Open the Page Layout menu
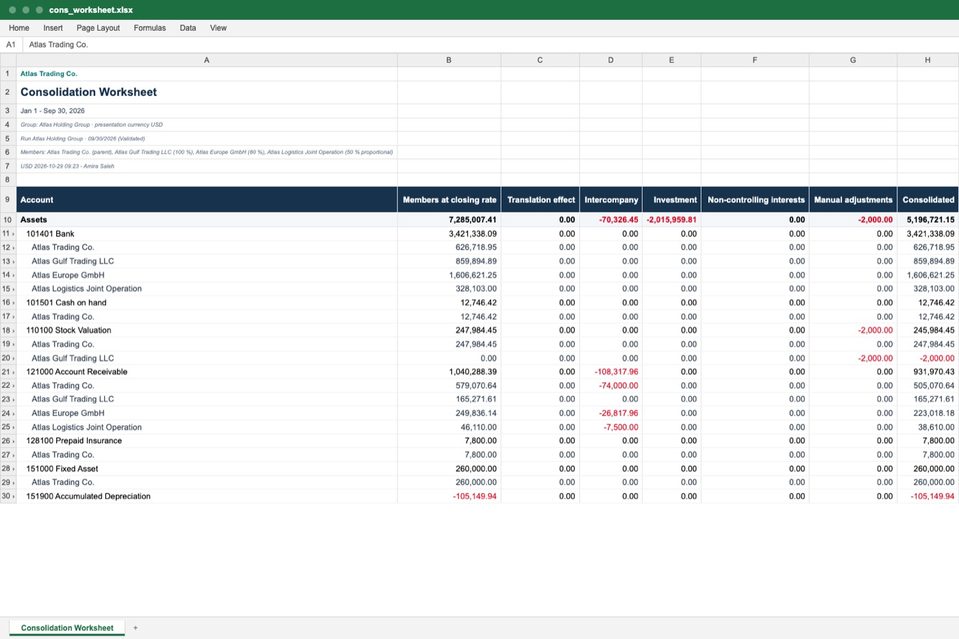The height and width of the screenshot is (639, 959). point(98,28)
